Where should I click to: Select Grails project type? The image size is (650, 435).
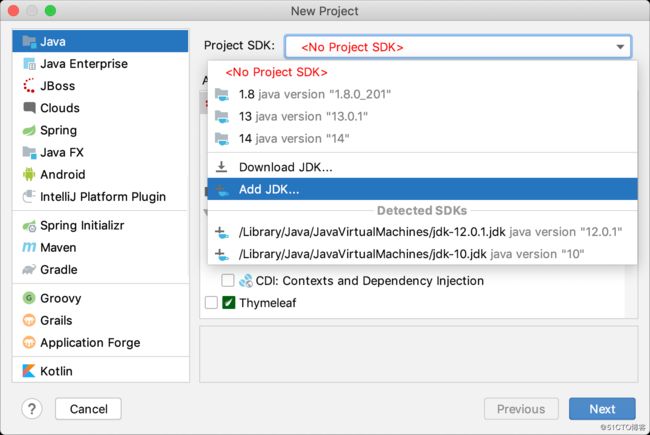pos(101,320)
